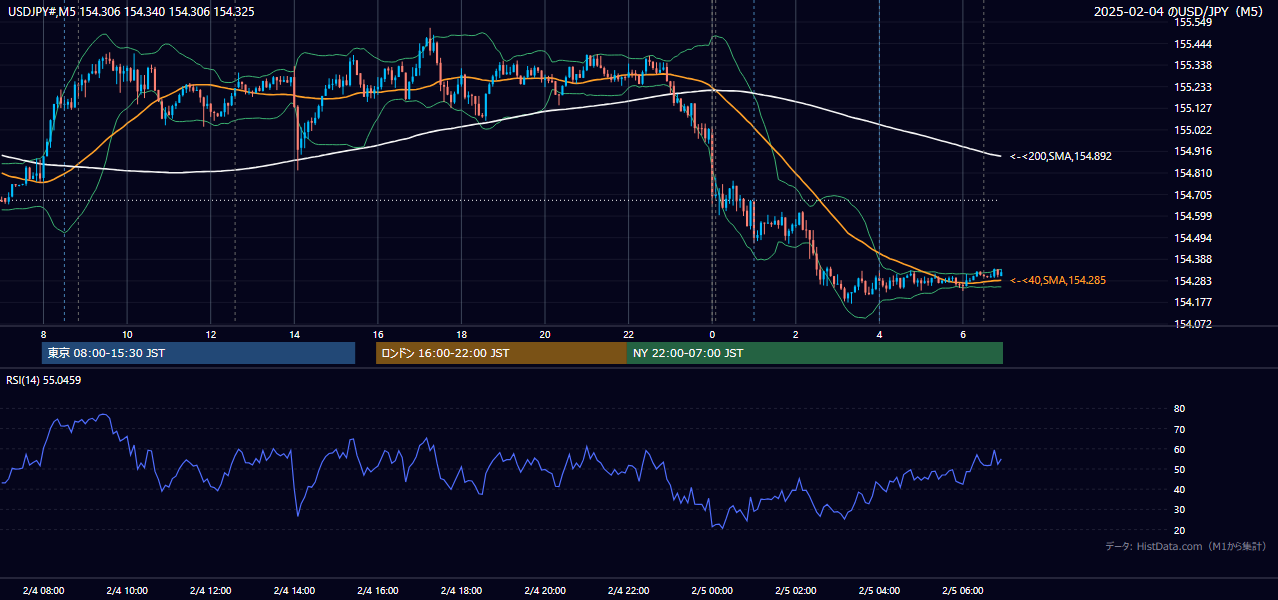Click hour label 20 under the price chart

544,334
